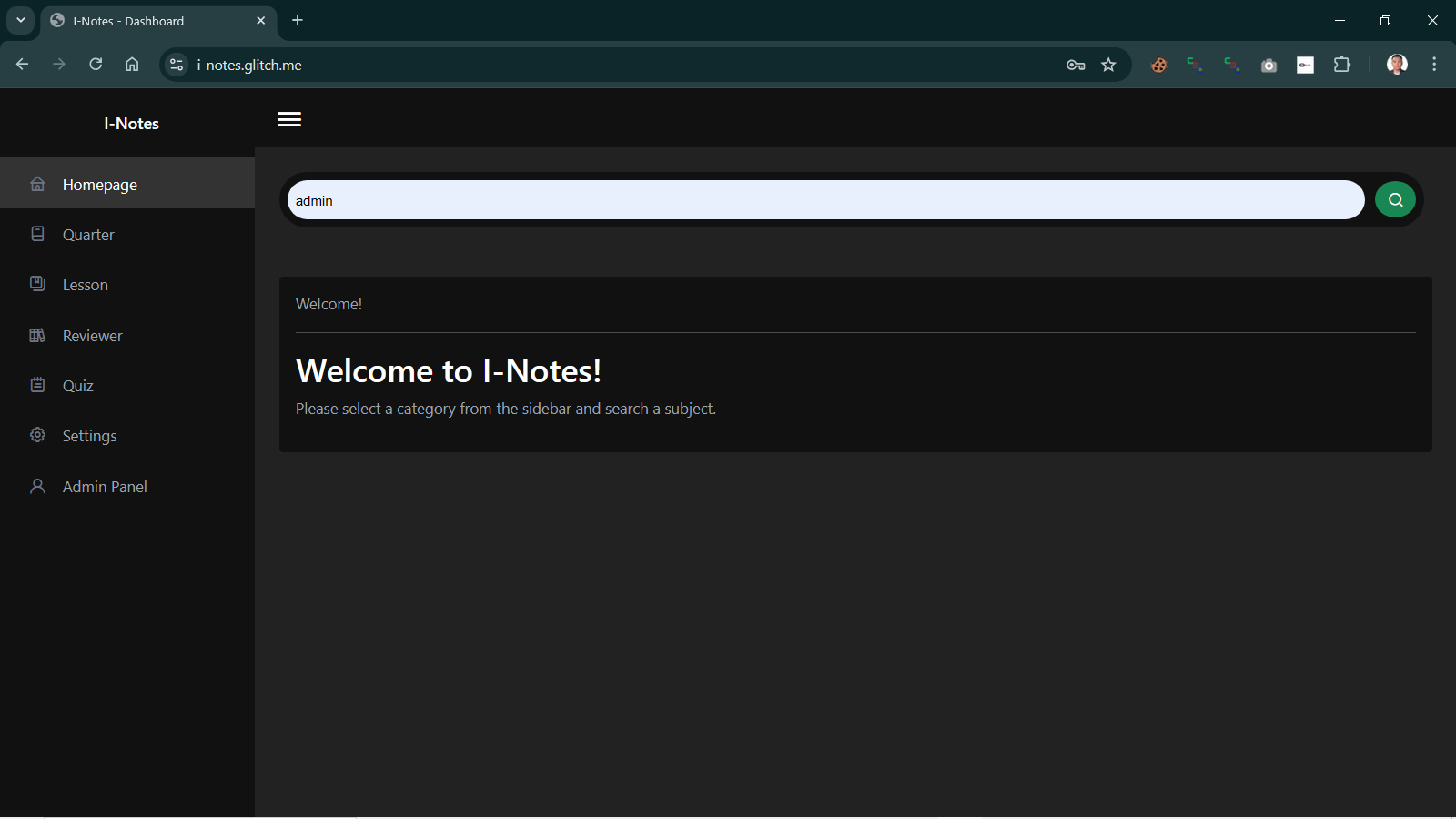Open the Quiz page
Viewport: 1456px width, 819px height.
coord(127,385)
